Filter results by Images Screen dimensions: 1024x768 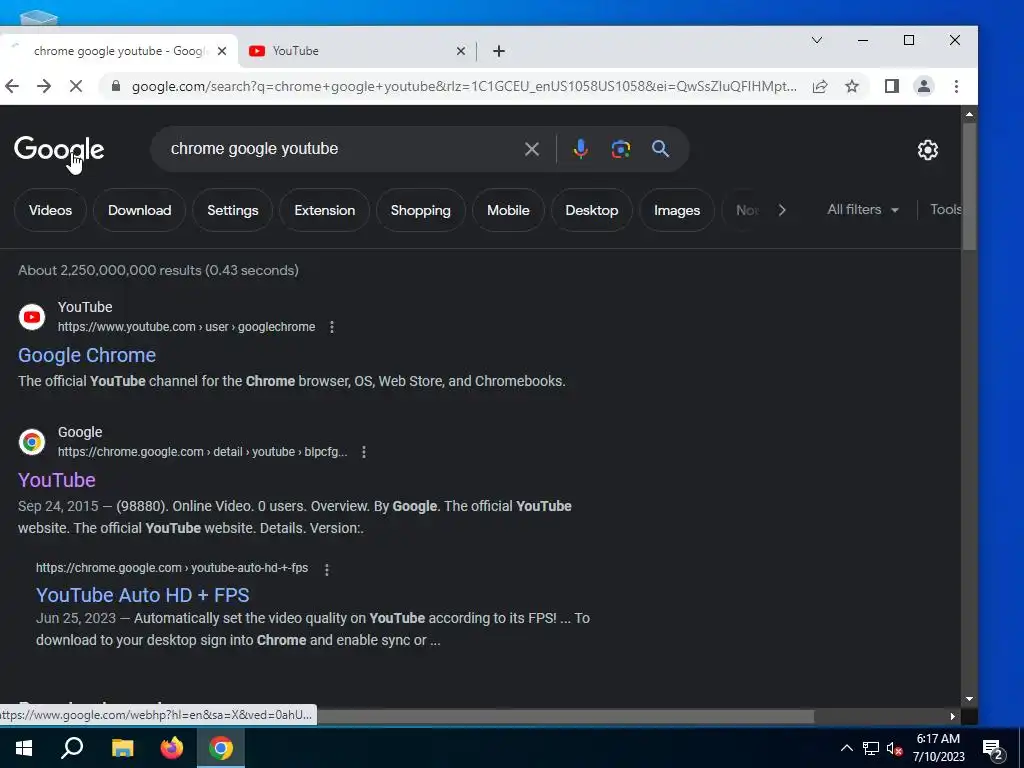click(677, 210)
